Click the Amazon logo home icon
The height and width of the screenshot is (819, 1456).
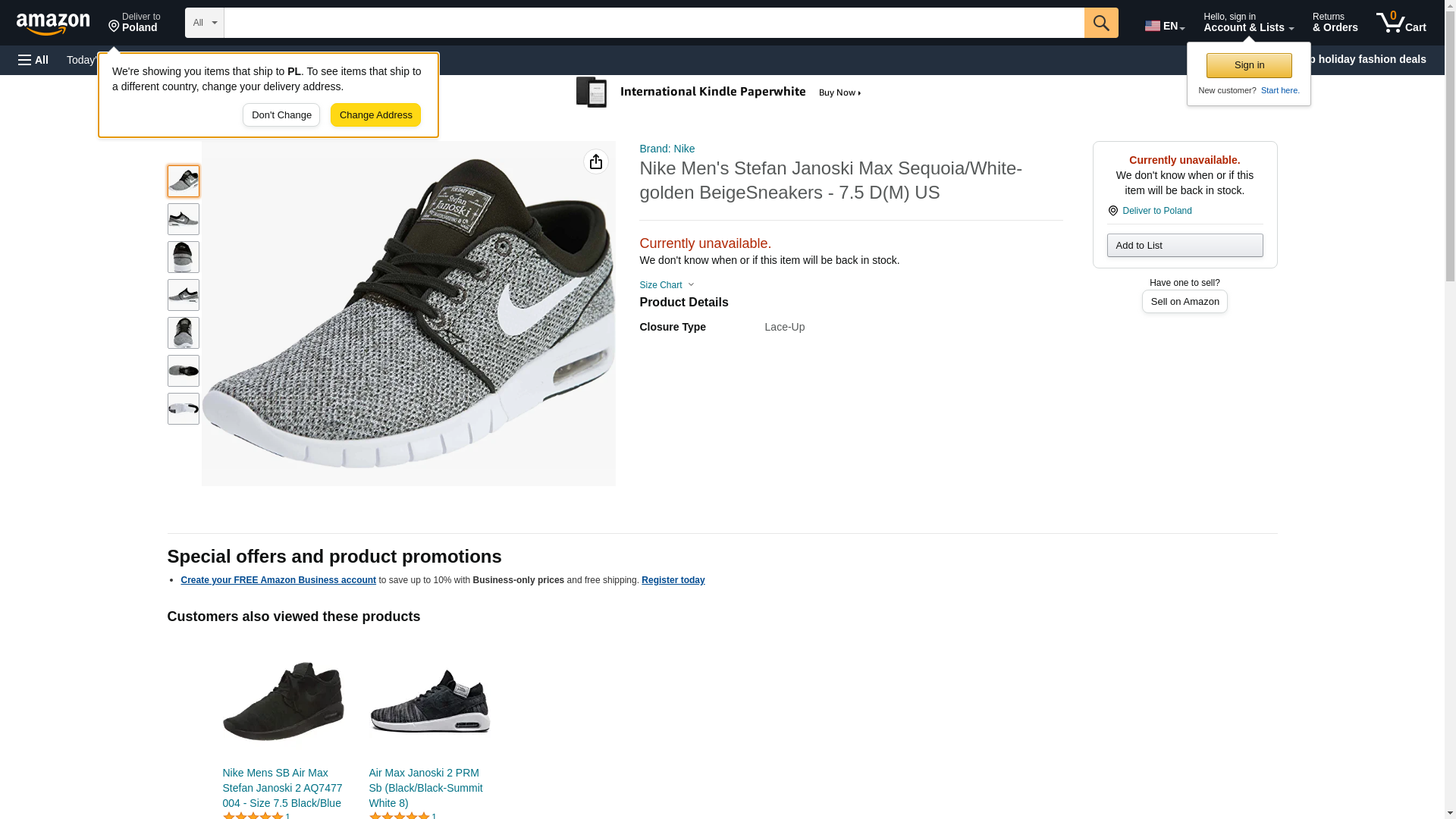53,24
